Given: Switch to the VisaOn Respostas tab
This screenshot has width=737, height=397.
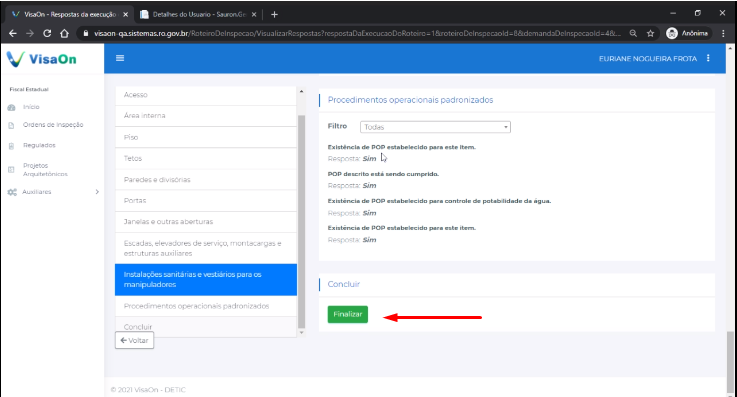Looking at the screenshot, I should pos(71,15).
